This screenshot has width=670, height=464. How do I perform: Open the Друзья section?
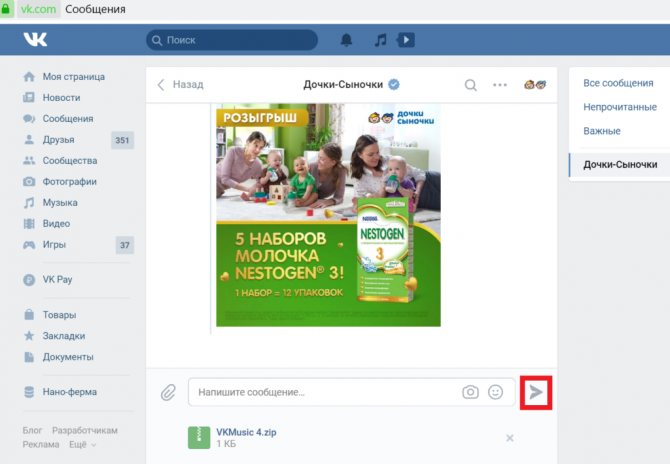tap(58, 140)
